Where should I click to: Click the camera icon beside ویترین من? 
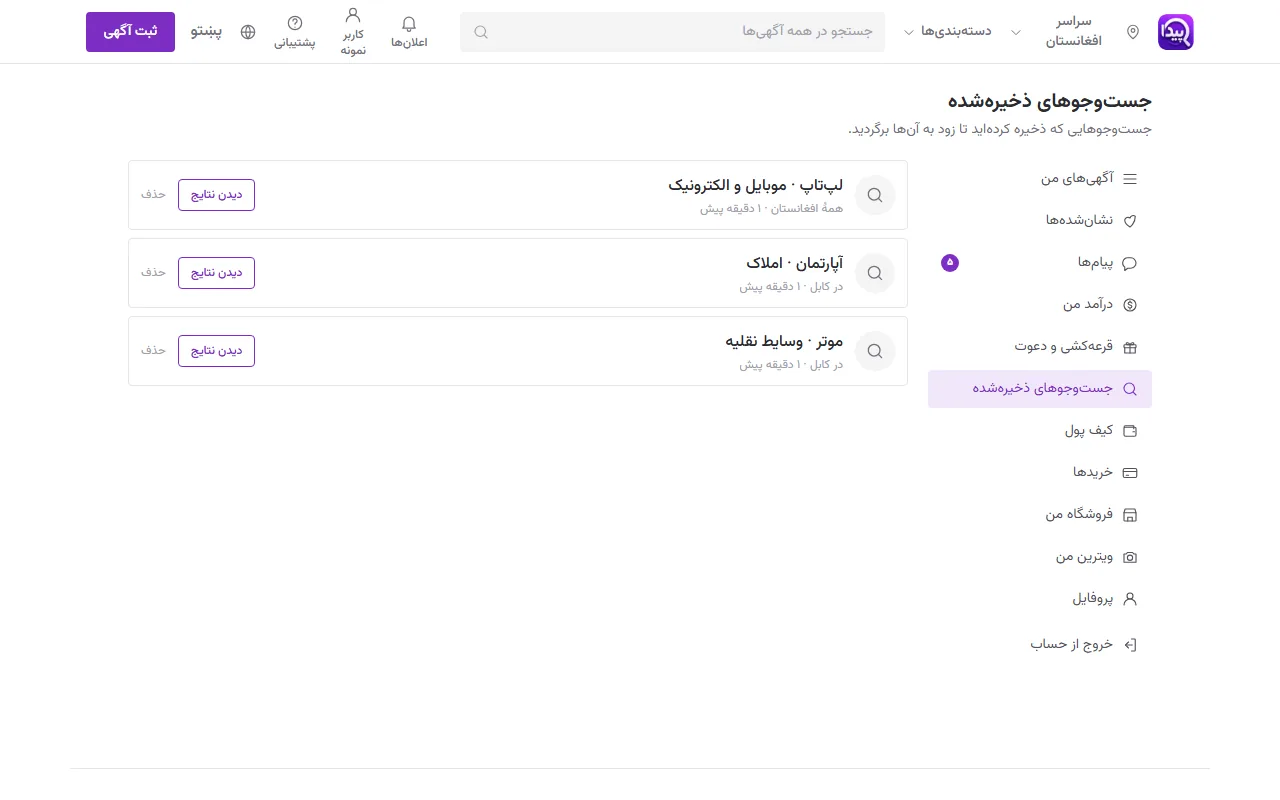click(1130, 557)
